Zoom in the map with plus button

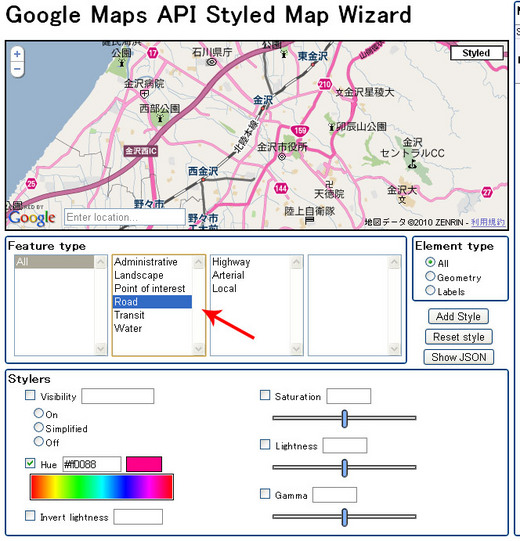pyautogui.click(x=17, y=54)
